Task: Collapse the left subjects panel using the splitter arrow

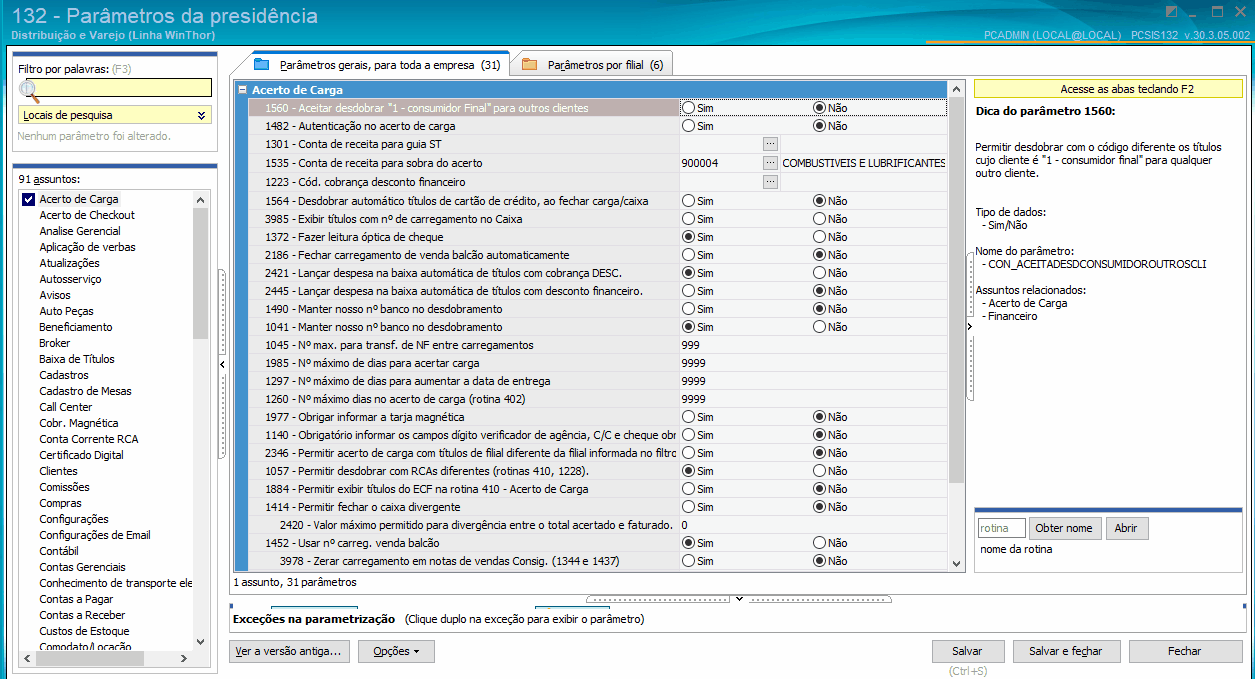Action: coord(222,365)
